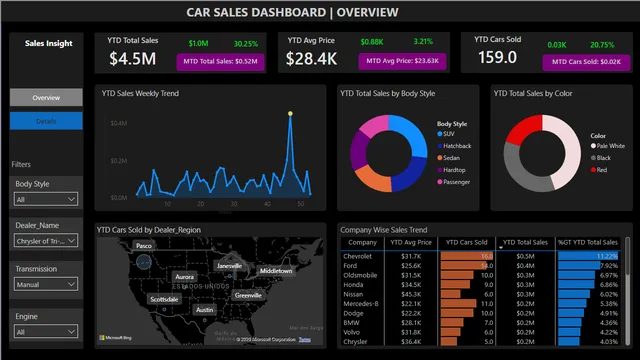Select the Chrysler row in company table

click(x=480, y=342)
